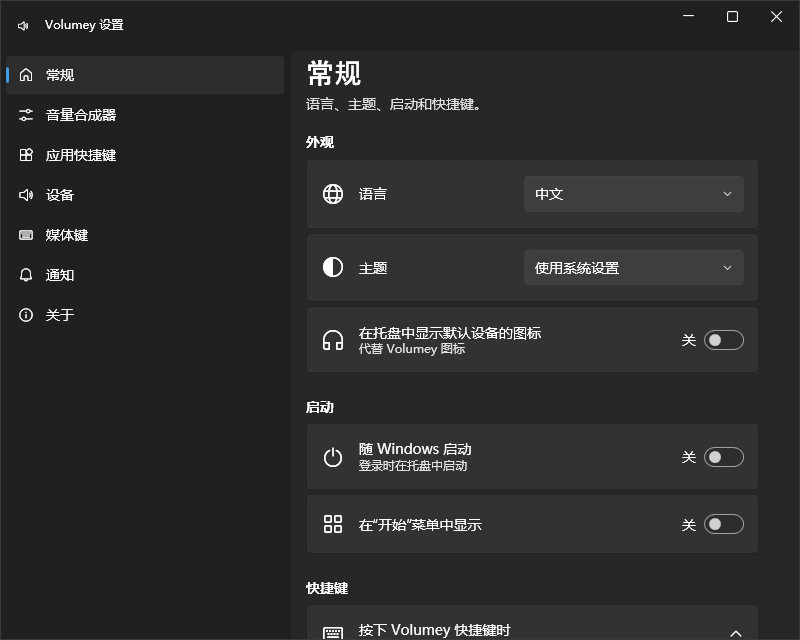Click the keyboard icon beside 媒体键

pos(26,235)
